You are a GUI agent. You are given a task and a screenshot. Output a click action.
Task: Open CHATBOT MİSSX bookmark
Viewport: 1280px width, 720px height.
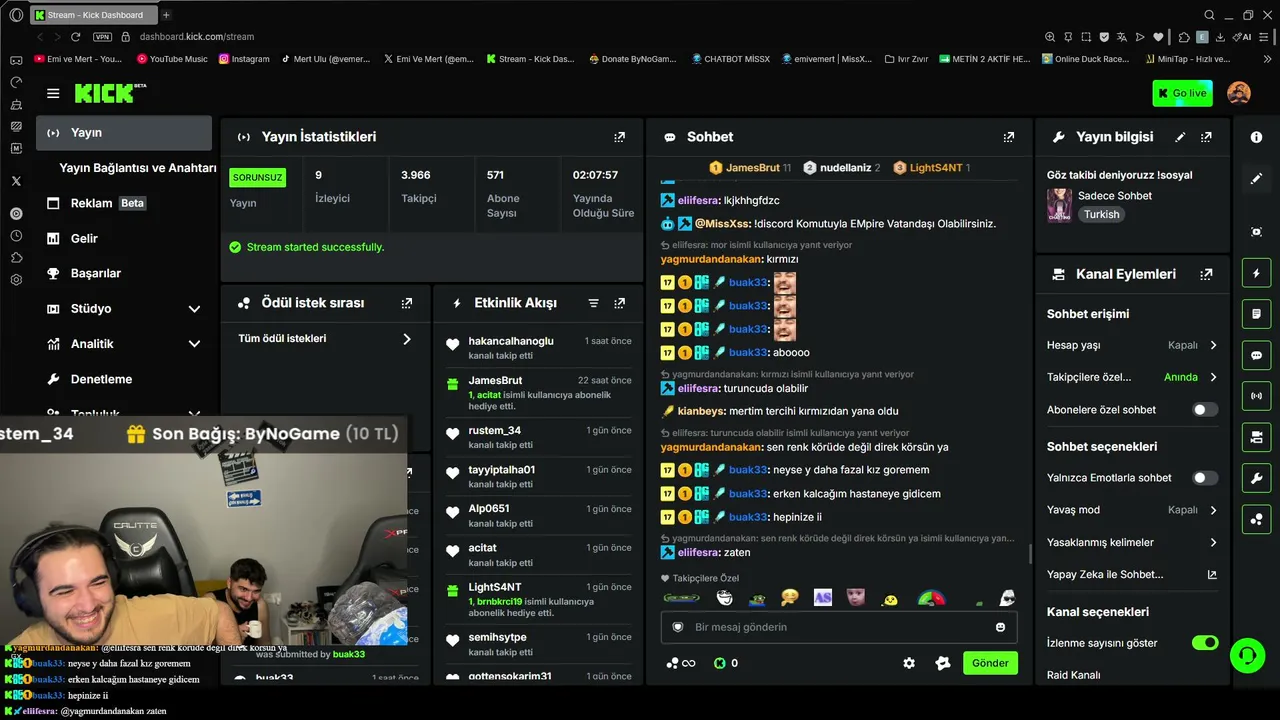[731, 59]
